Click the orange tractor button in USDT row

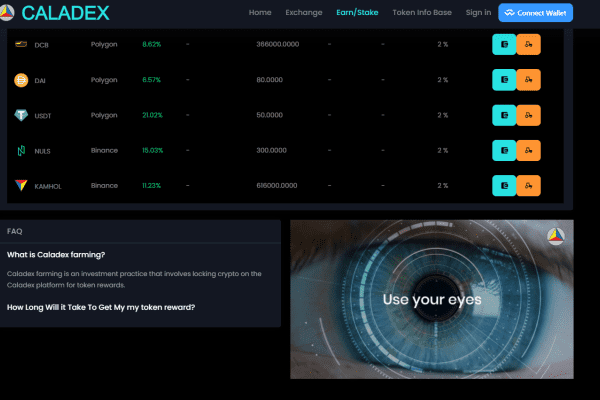point(528,115)
